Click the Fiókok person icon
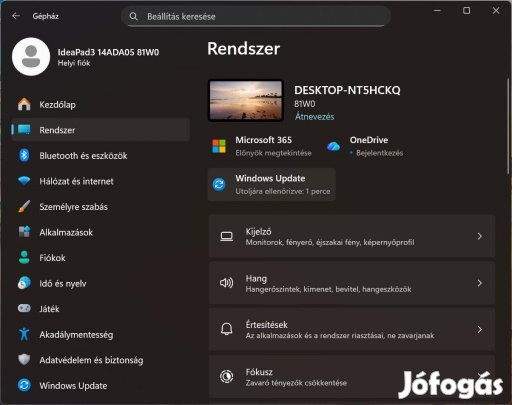This screenshot has width=512, height=405. (x=24, y=258)
